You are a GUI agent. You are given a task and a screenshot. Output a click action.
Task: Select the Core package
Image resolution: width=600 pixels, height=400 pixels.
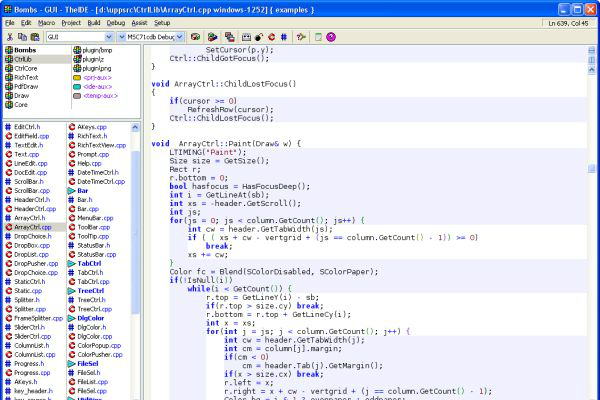[21, 105]
